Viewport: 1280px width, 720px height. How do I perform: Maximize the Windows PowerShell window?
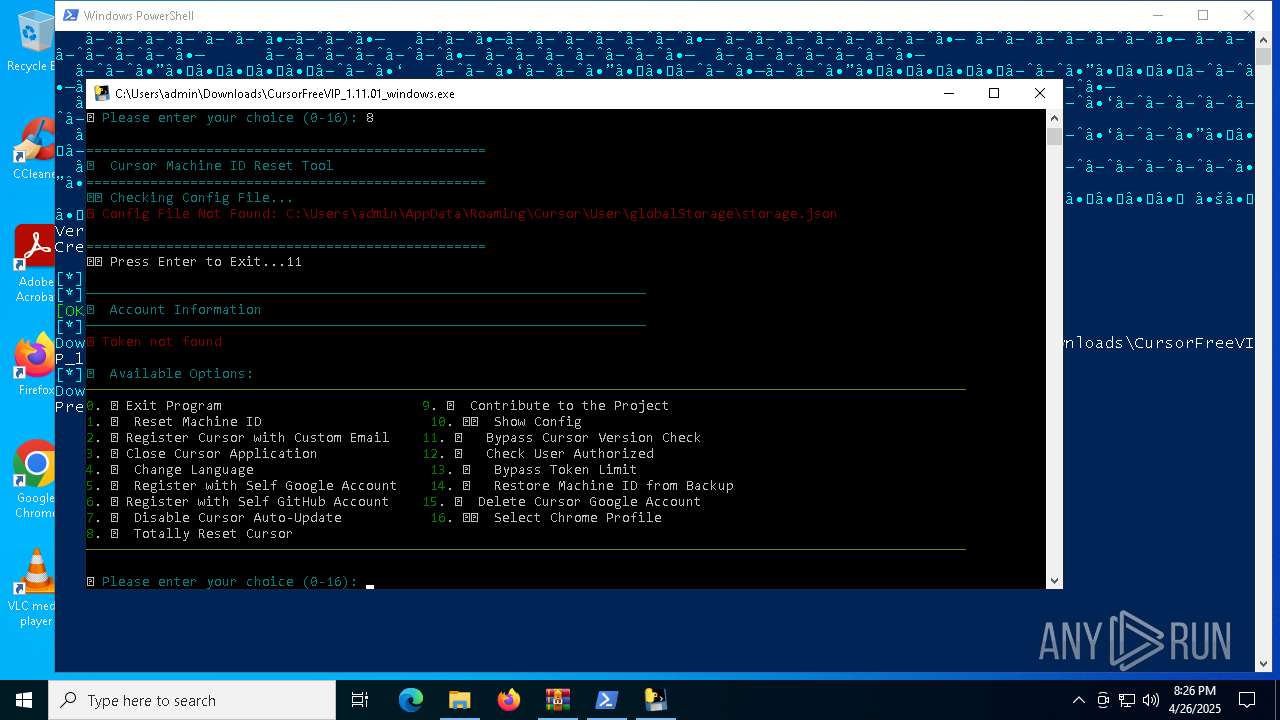click(x=1203, y=15)
